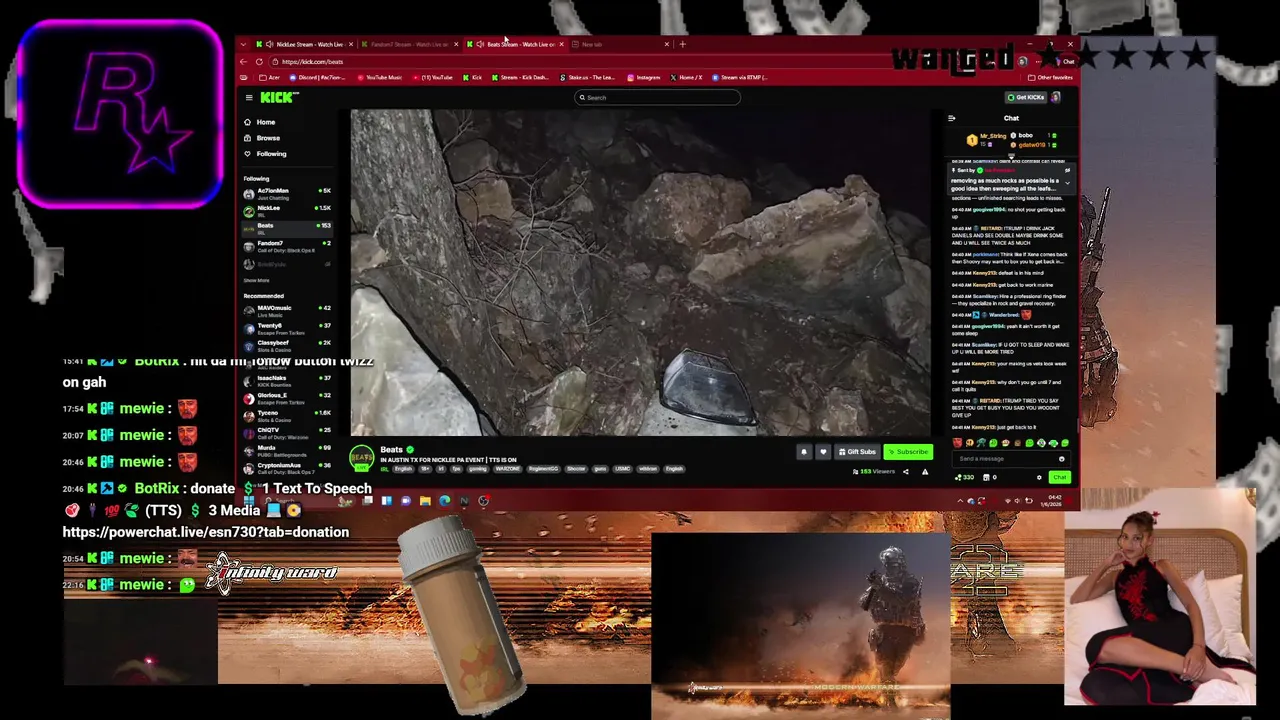Image resolution: width=1280 pixels, height=720 pixels.
Task: Open emoji picker in chat input
Action: point(1062,459)
